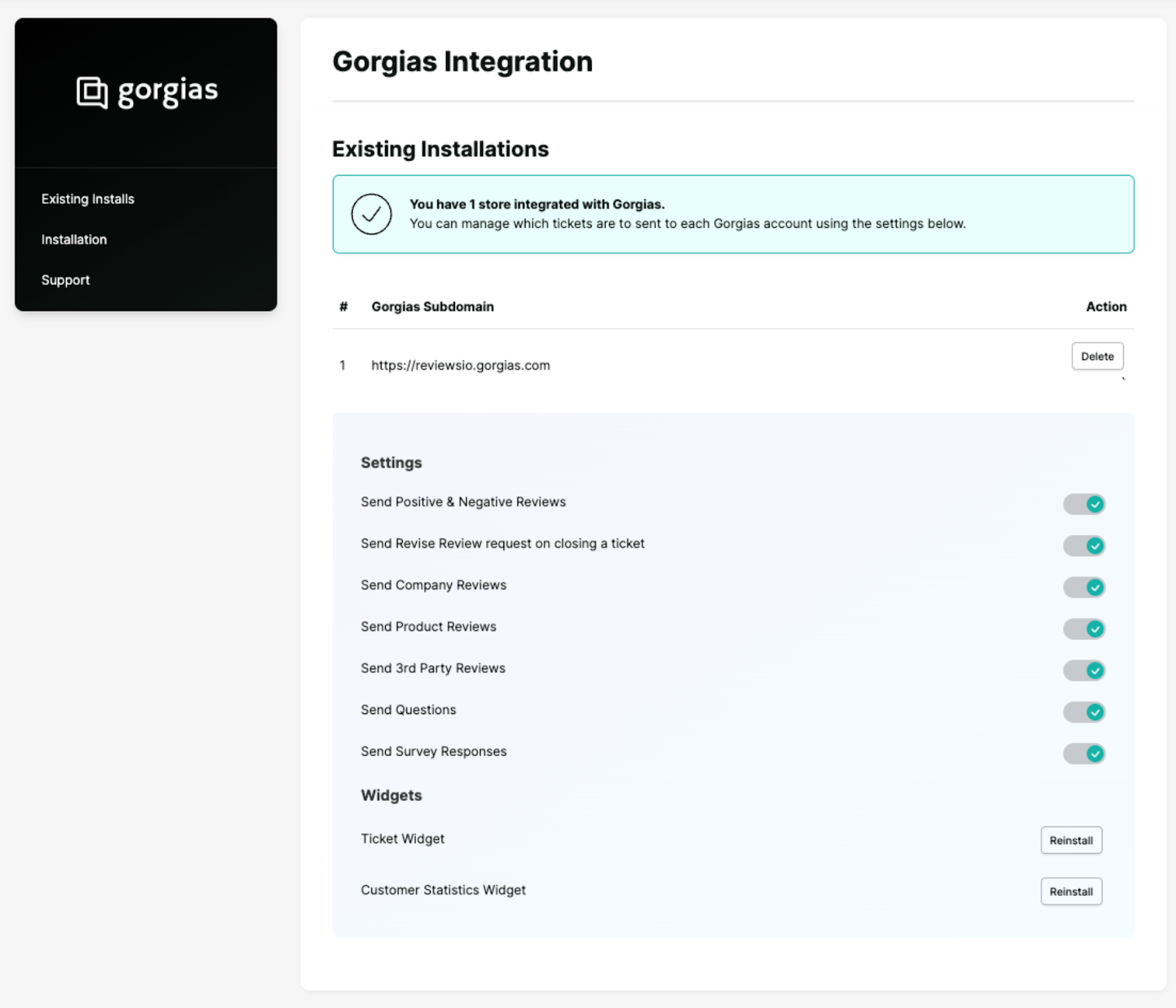Toggle Send 3rd Party Reviews off
The width and height of the screenshot is (1176, 1008).
(x=1083, y=670)
